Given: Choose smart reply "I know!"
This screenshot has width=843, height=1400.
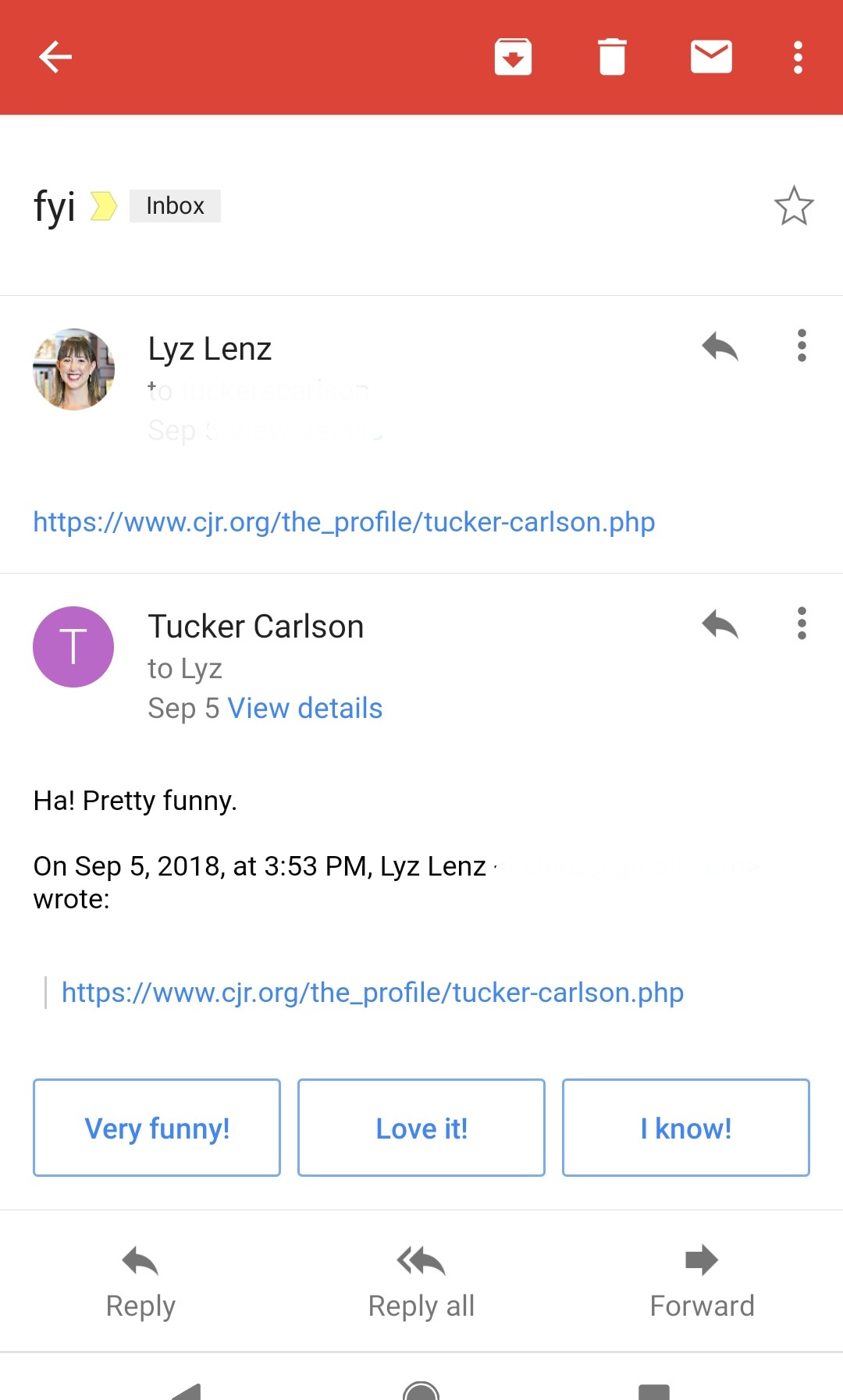Looking at the screenshot, I should pos(685,1128).
